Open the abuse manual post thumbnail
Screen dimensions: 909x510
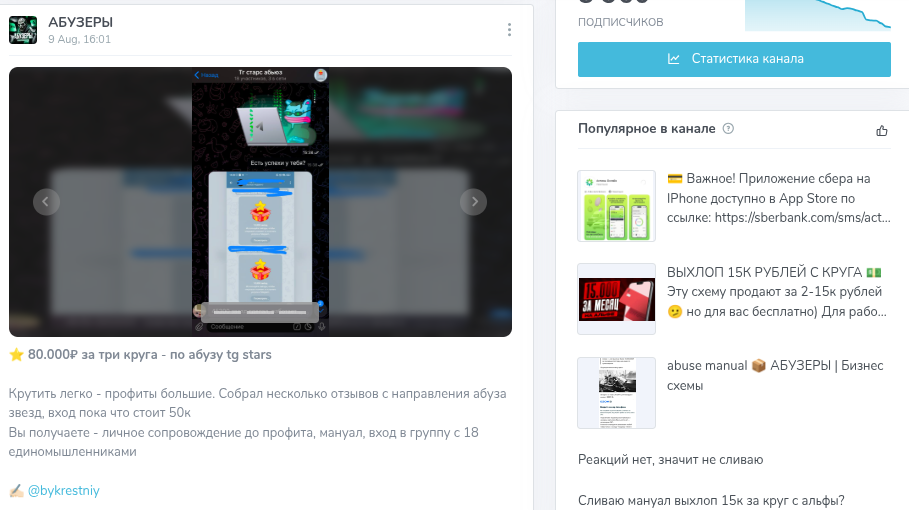616,392
